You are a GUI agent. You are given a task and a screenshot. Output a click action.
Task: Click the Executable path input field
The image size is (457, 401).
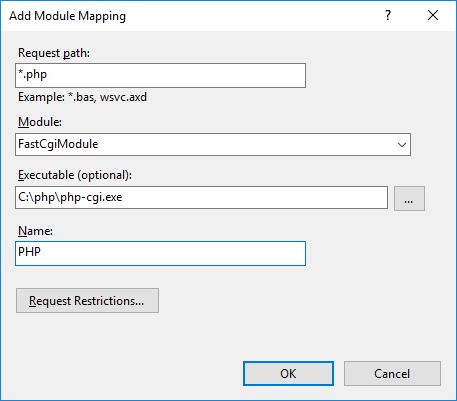pyautogui.click(x=201, y=198)
